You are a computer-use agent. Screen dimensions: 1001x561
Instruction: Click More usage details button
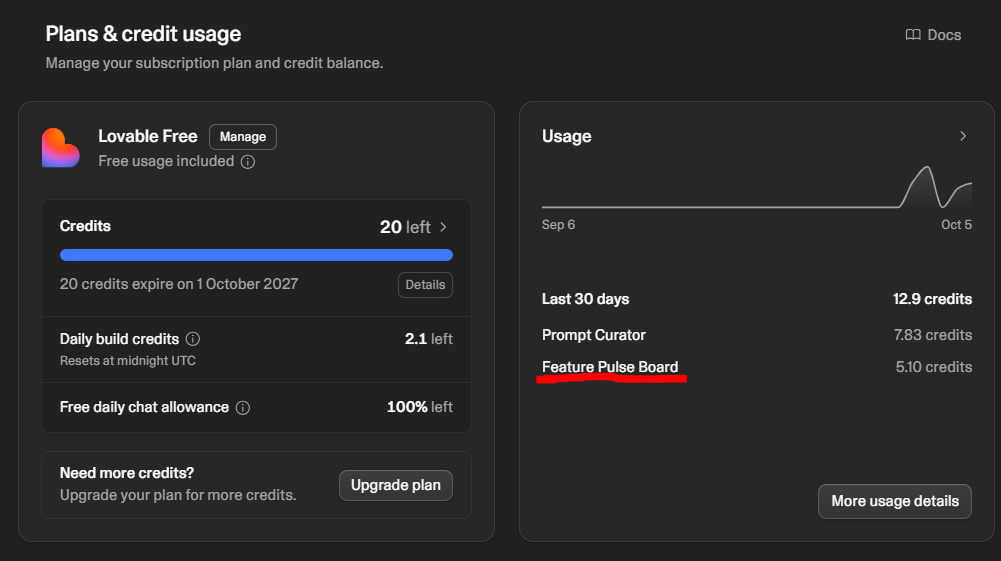click(894, 501)
